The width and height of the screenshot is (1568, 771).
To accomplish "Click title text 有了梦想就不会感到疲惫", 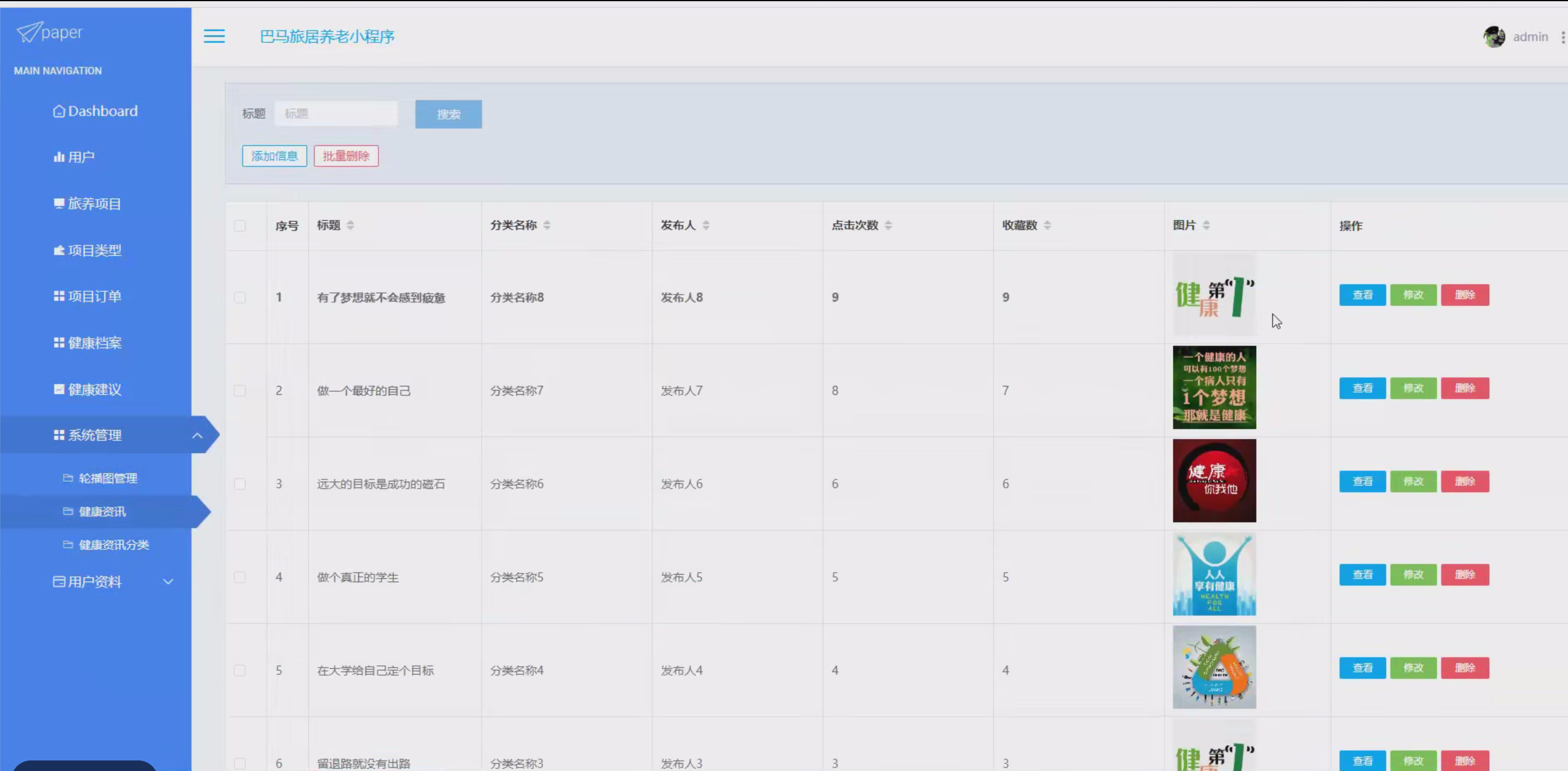I will [x=381, y=298].
